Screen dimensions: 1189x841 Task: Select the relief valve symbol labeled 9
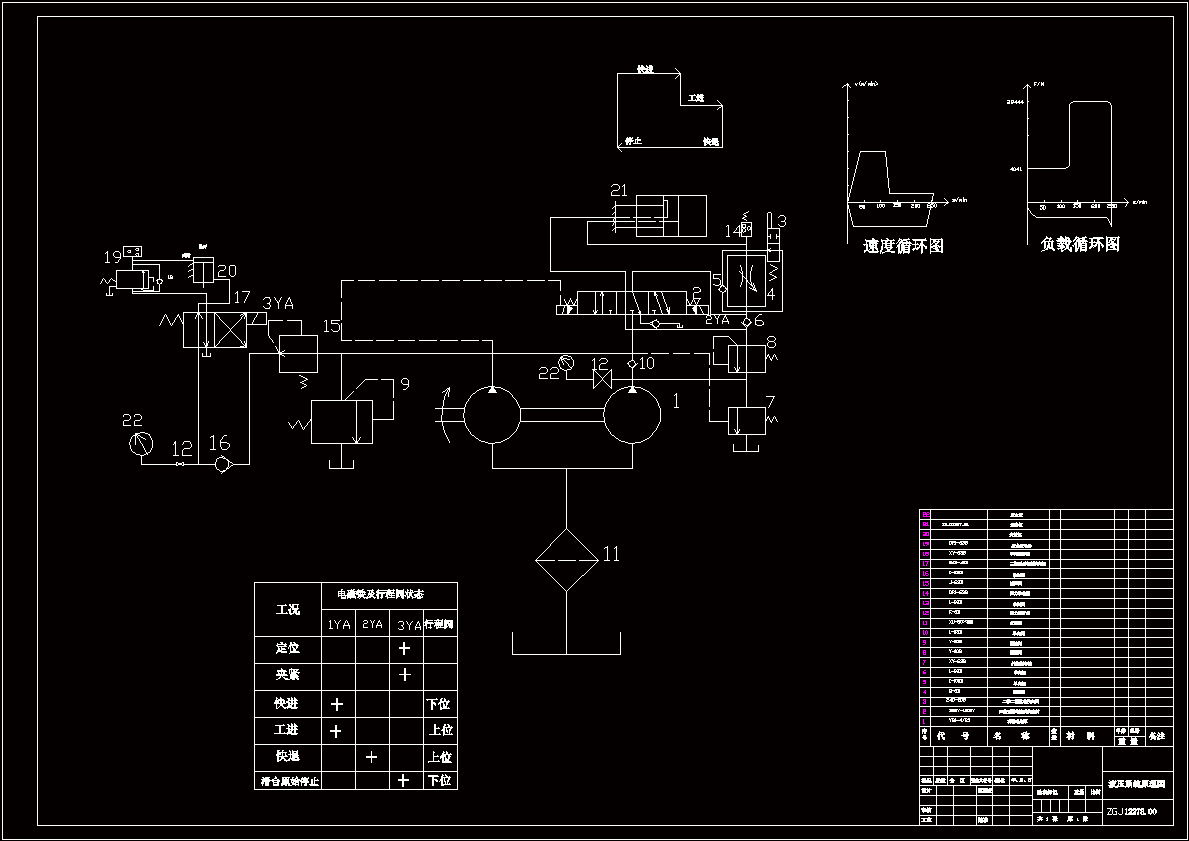coord(341,422)
